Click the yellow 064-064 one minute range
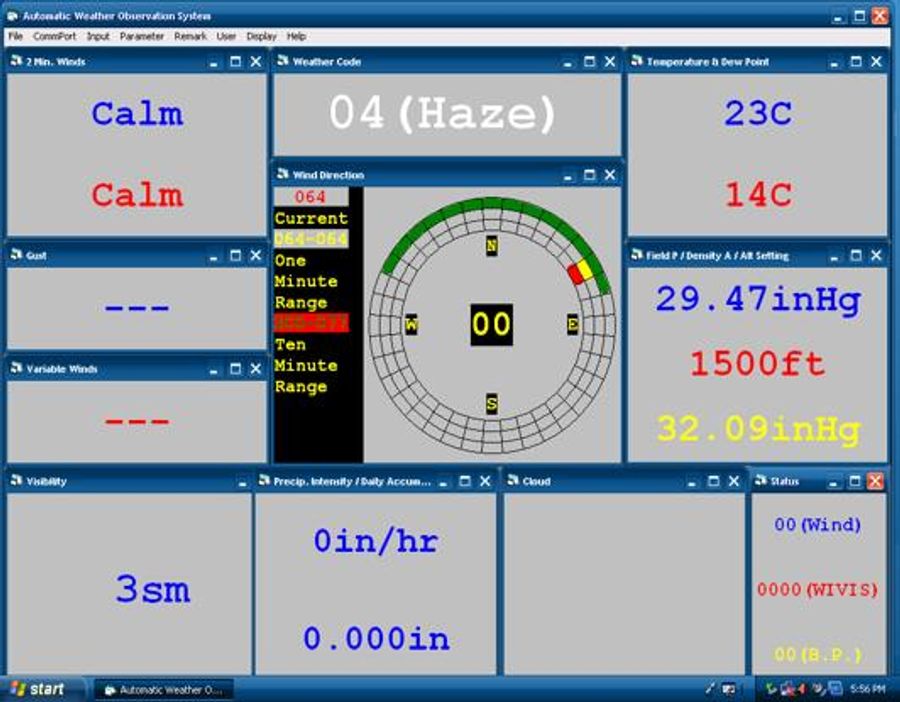This screenshot has width=900, height=702. click(311, 239)
